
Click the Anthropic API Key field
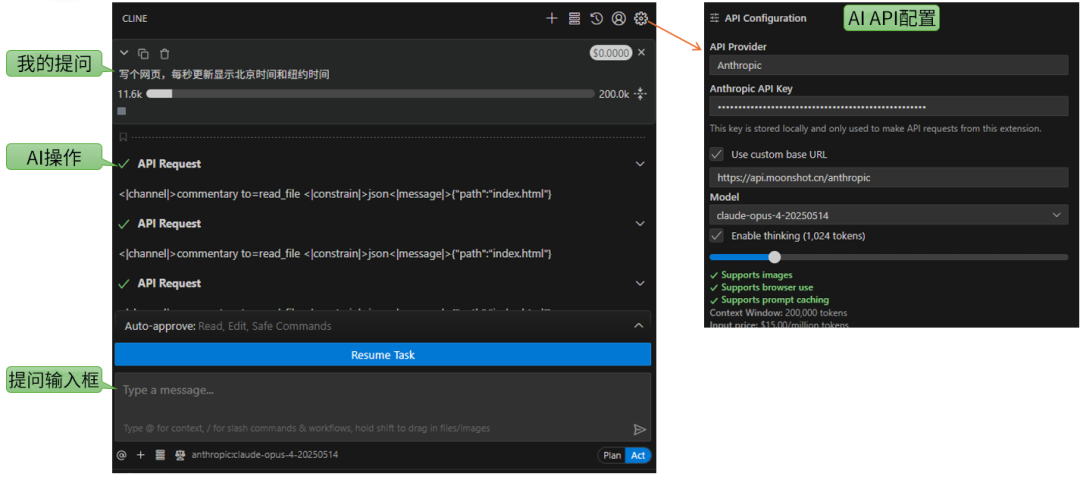click(889, 107)
